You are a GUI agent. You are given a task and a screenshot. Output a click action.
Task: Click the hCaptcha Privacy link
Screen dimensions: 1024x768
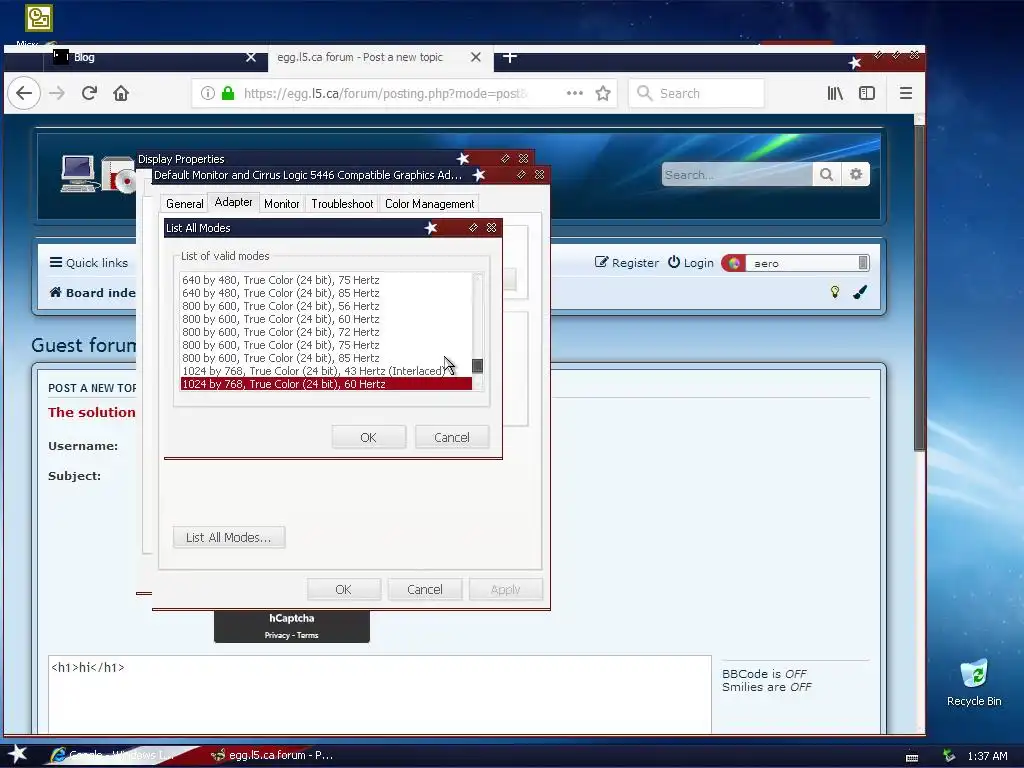pyautogui.click(x=277, y=635)
